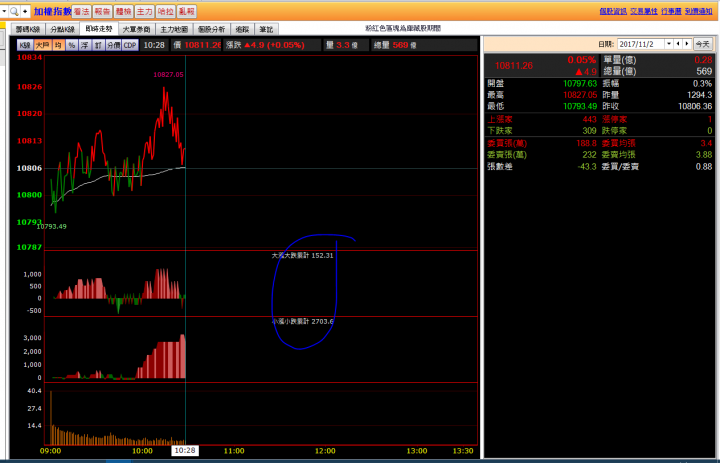This screenshot has height=463, width=720.
Task: Toggle the 浮 chart button
Action: click(85, 45)
